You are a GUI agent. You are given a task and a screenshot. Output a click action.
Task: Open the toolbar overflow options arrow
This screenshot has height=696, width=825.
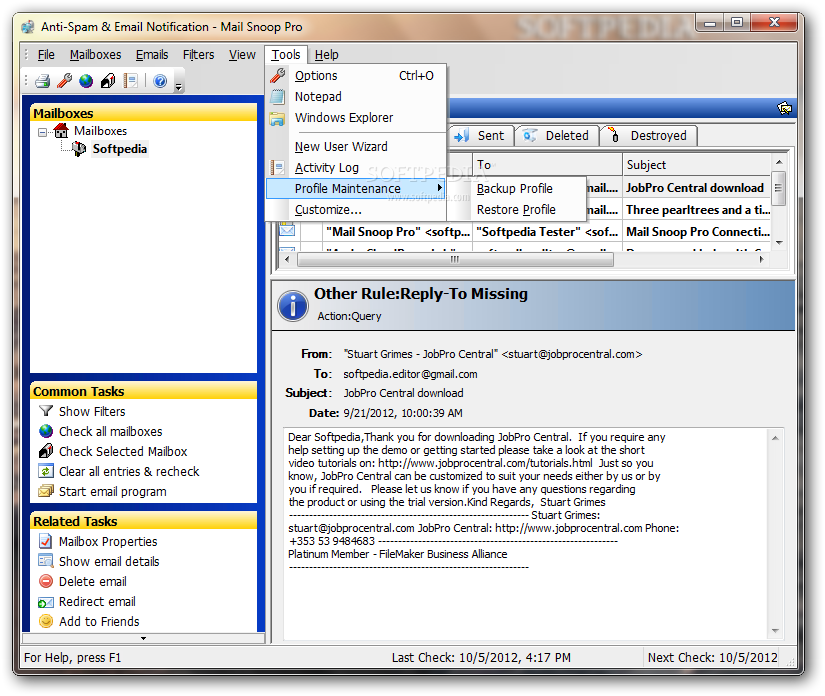coord(179,87)
